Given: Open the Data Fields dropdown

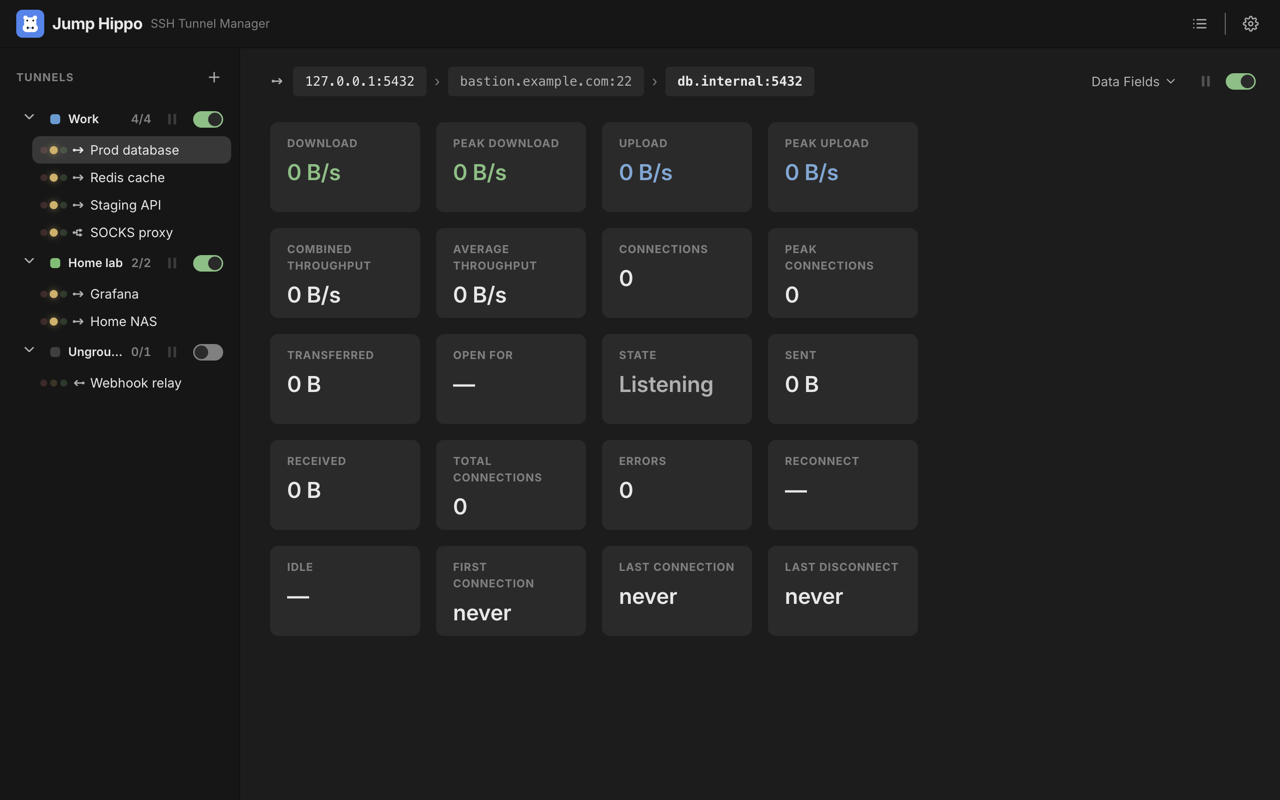Looking at the screenshot, I should click(x=1133, y=81).
